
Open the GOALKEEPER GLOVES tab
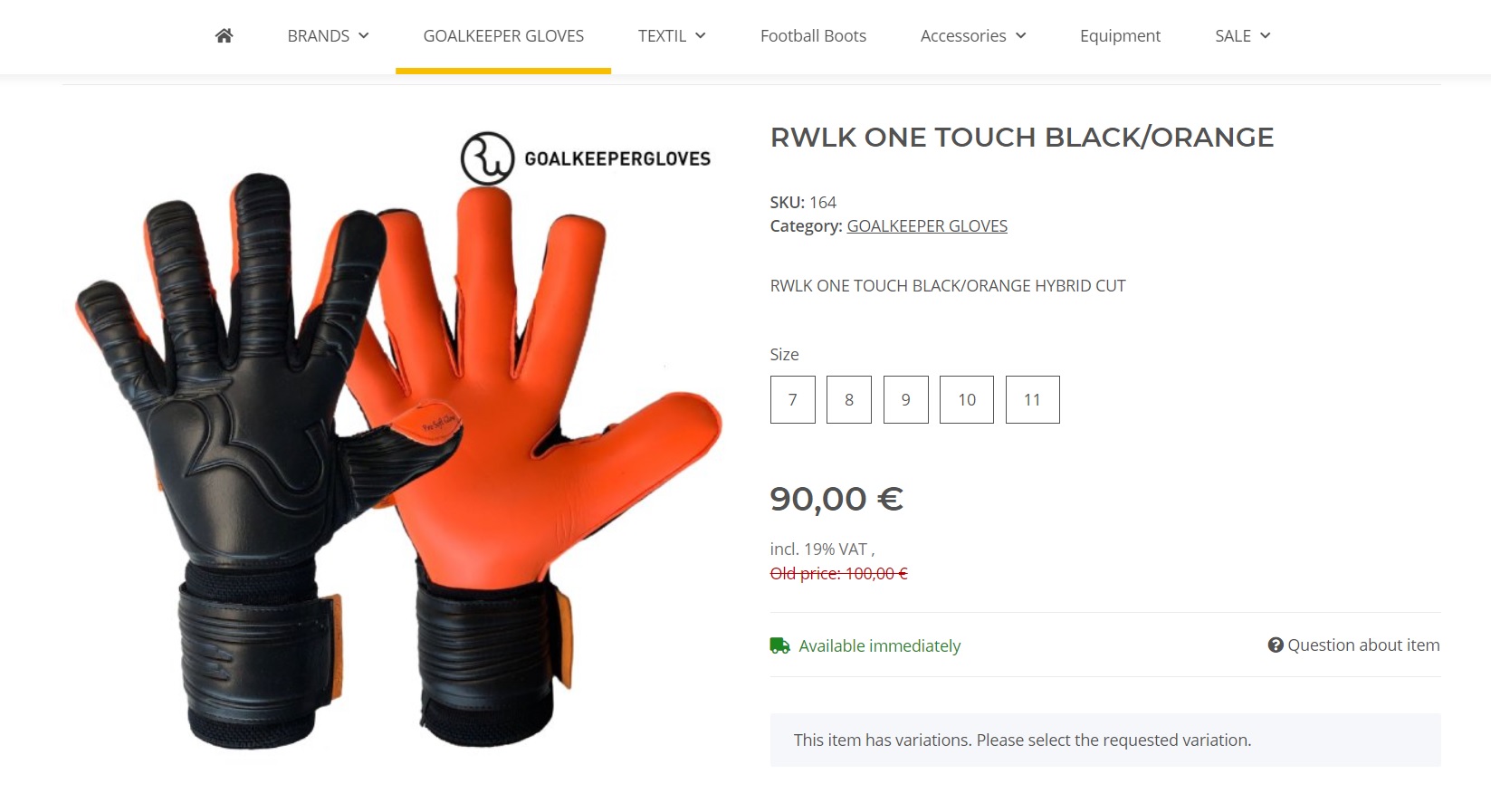click(x=503, y=35)
